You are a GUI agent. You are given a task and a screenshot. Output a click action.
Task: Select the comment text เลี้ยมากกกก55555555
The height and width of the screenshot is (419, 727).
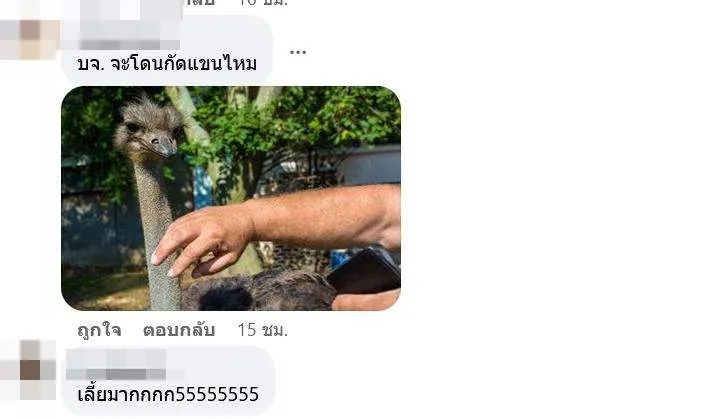[x=168, y=394]
